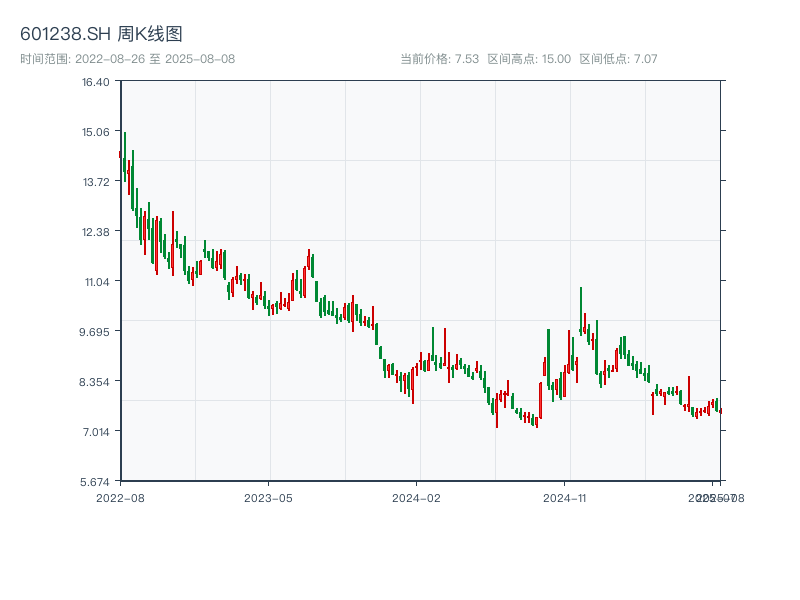Select the 2024-11 x-axis date tick

tap(565, 497)
